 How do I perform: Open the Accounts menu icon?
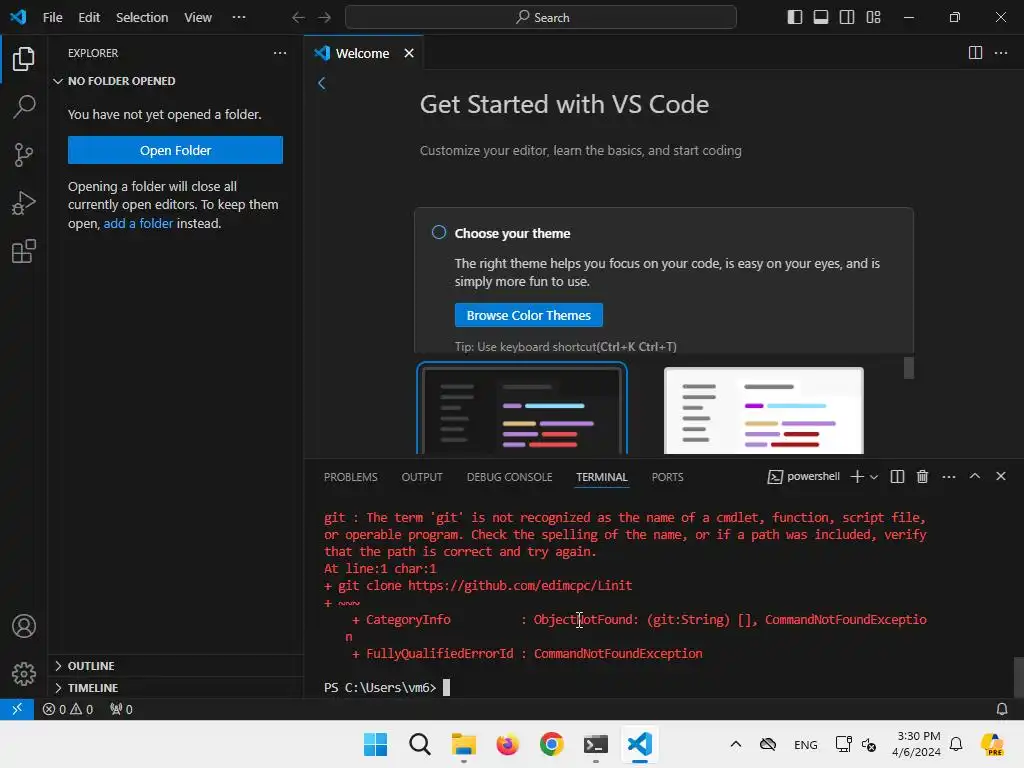point(24,626)
